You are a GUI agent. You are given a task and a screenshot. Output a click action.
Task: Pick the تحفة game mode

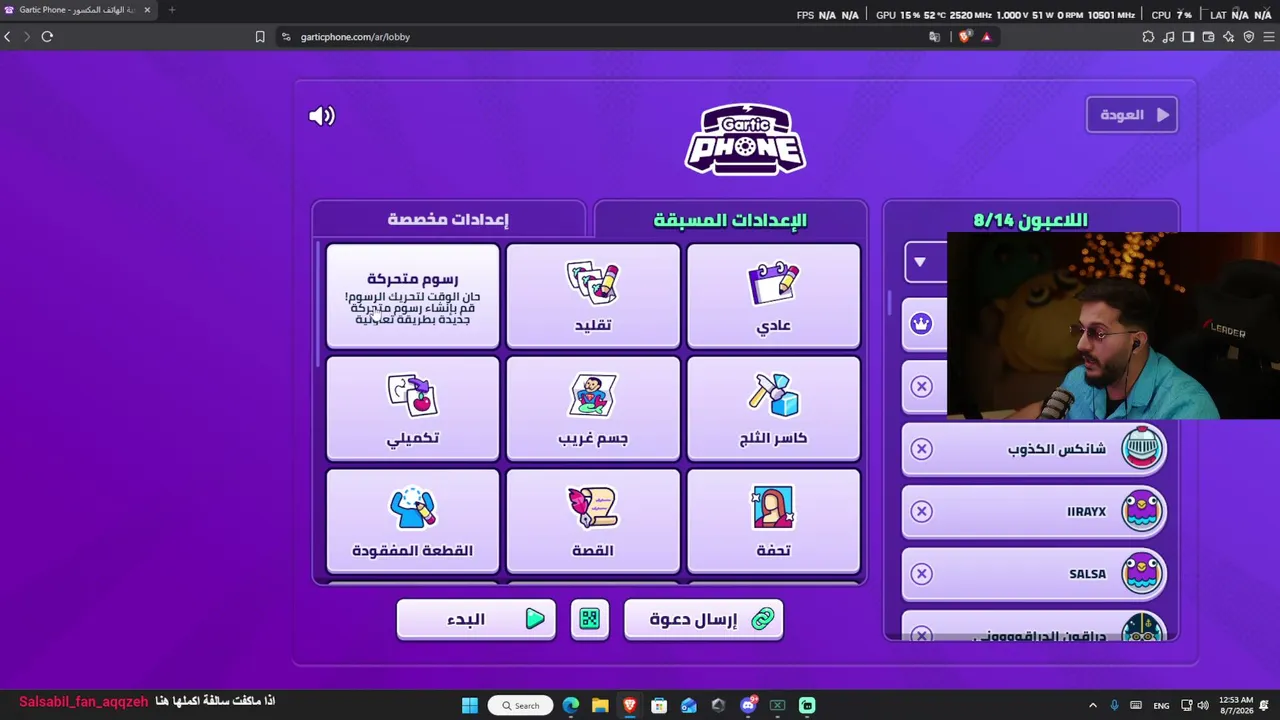pyautogui.click(x=774, y=522)
